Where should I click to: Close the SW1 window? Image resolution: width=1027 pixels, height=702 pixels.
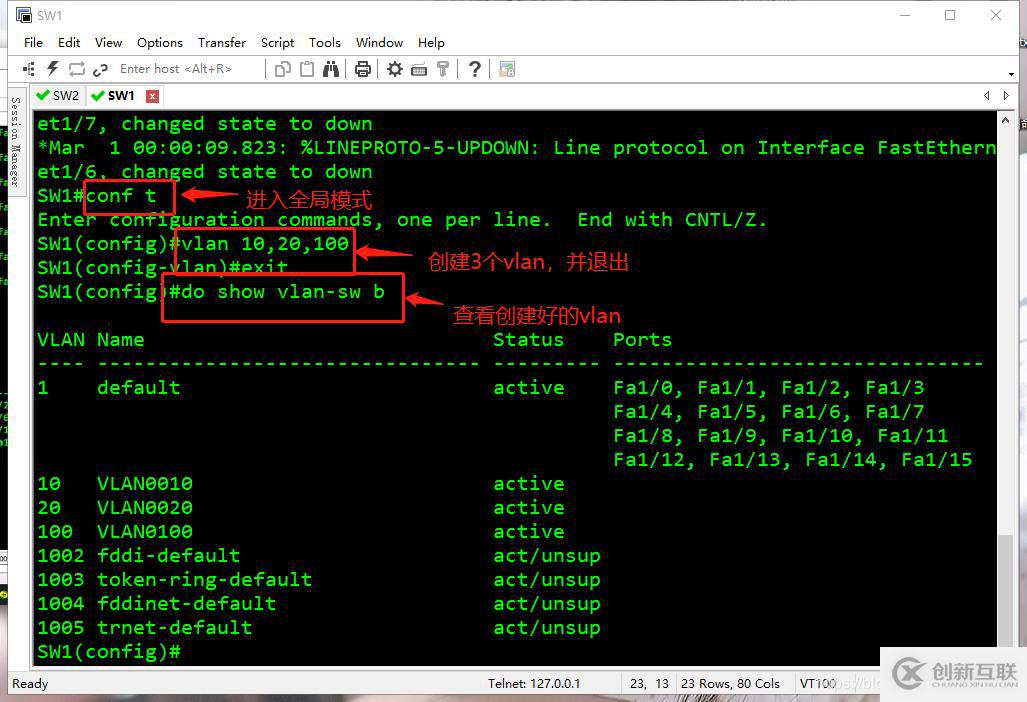coord(996,15)
